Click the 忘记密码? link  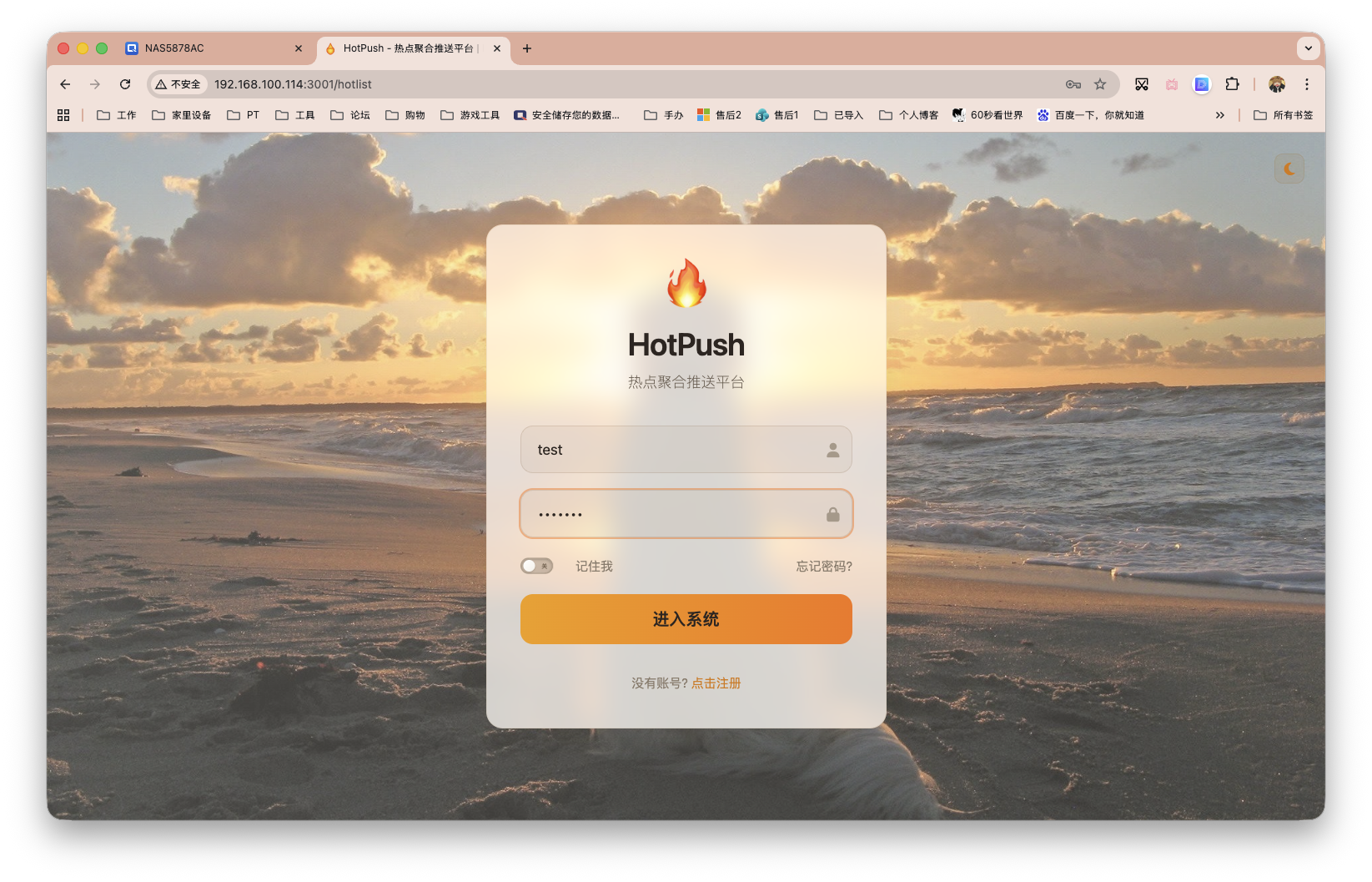pyautogui.click(x=824, y=567)
